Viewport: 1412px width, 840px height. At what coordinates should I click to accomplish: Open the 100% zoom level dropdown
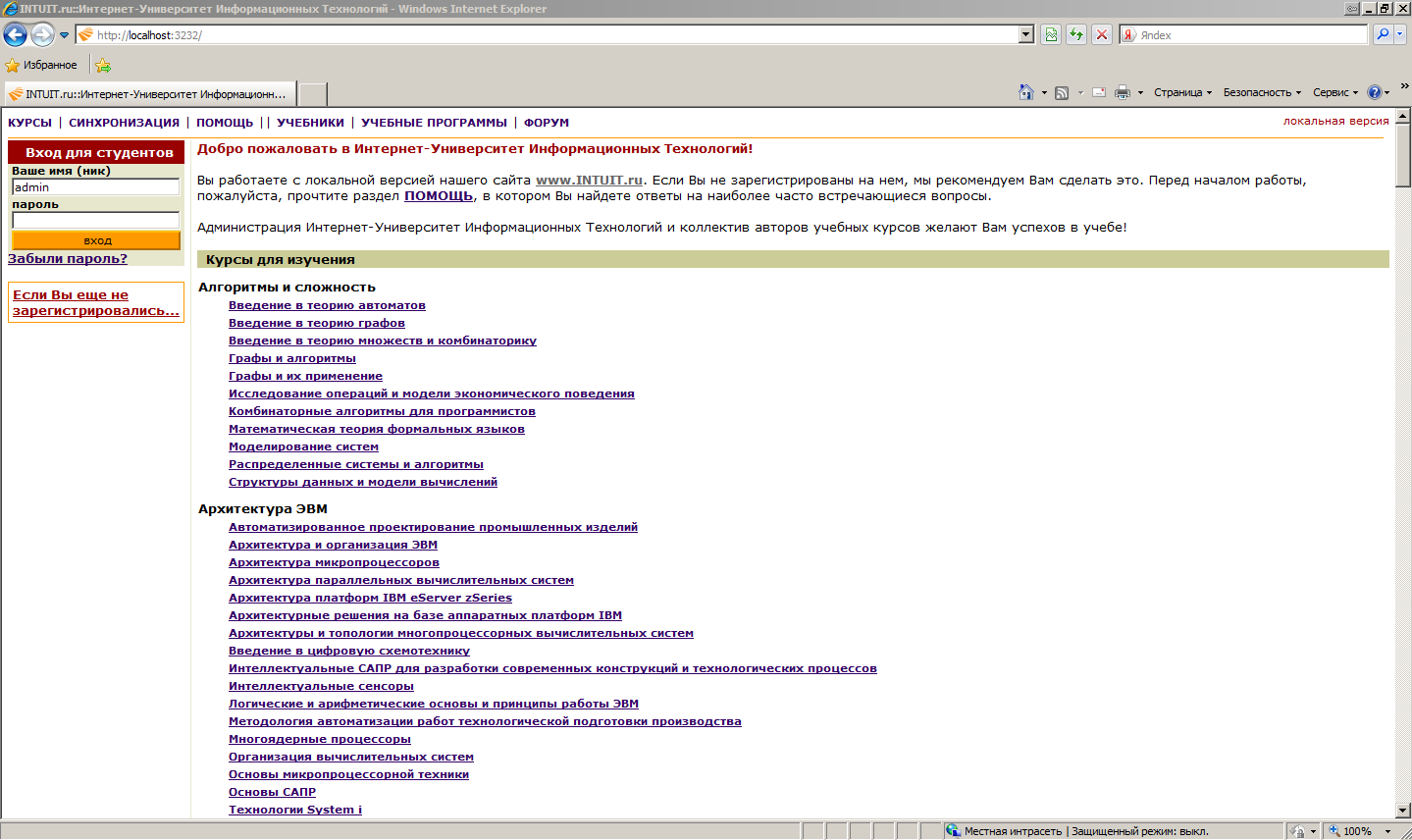(x=1387, y=831)
